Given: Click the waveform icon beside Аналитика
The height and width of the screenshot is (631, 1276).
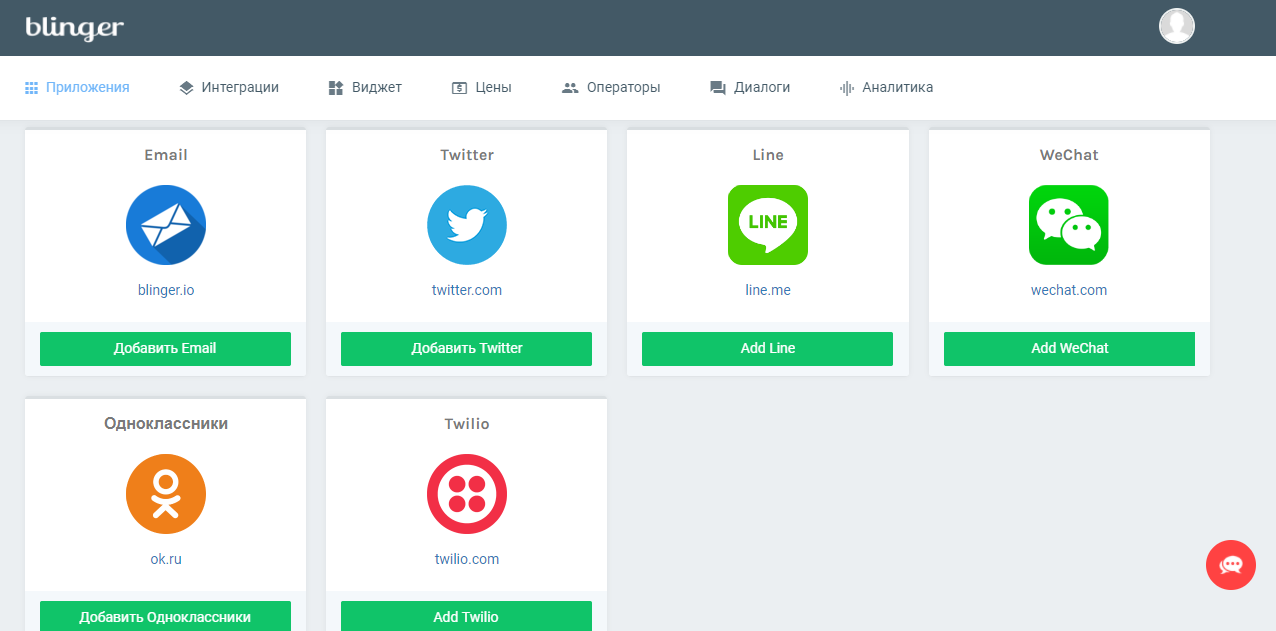Looking at the screenshot, I should 846,88.
